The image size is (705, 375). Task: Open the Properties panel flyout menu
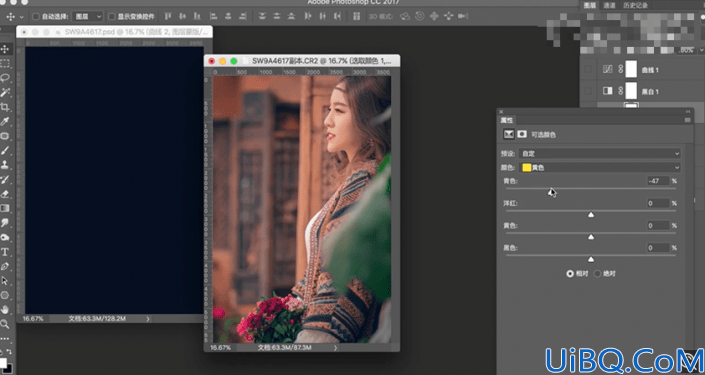687,120
